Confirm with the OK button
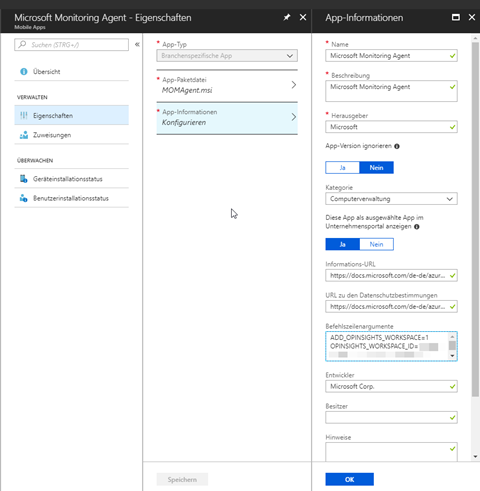480x491 pixels. tap(349, 479)
